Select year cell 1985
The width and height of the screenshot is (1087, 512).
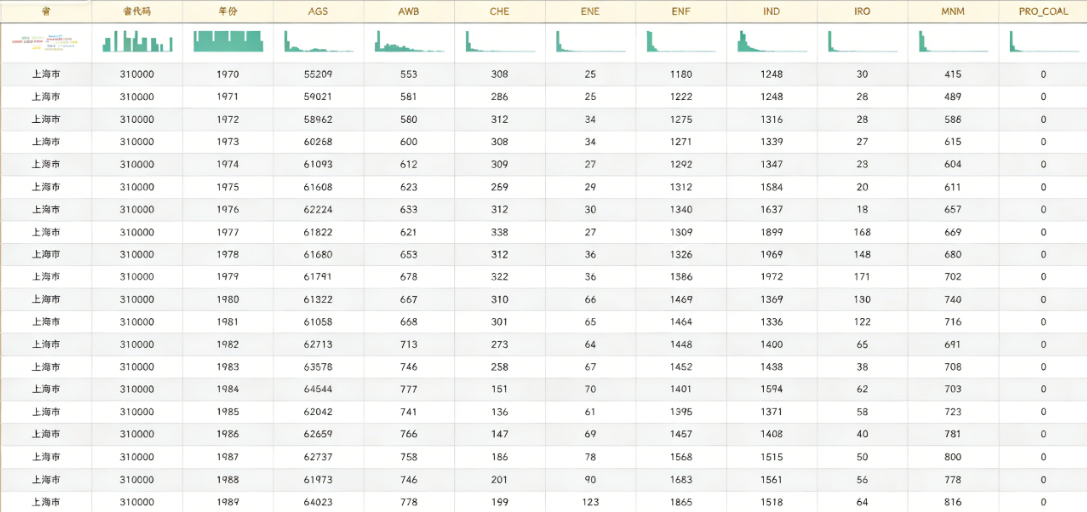point(227,412)
